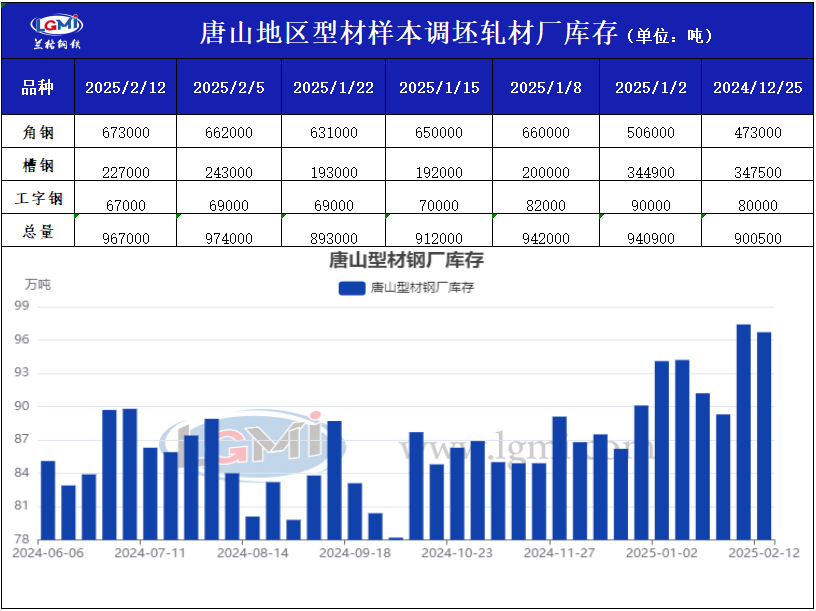Click the 344900 cell in the 槽钢 row
Screen dimensions: 816x611
(650, 172)
